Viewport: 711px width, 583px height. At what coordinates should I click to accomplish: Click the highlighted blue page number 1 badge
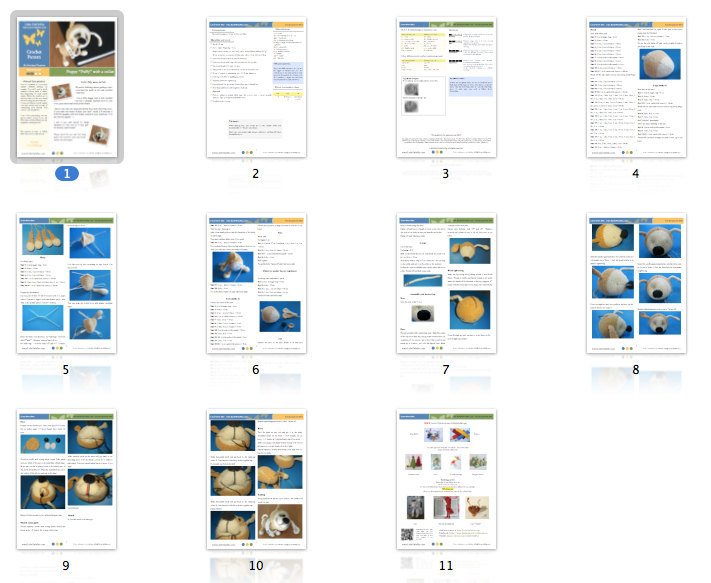tap(67, 174)
